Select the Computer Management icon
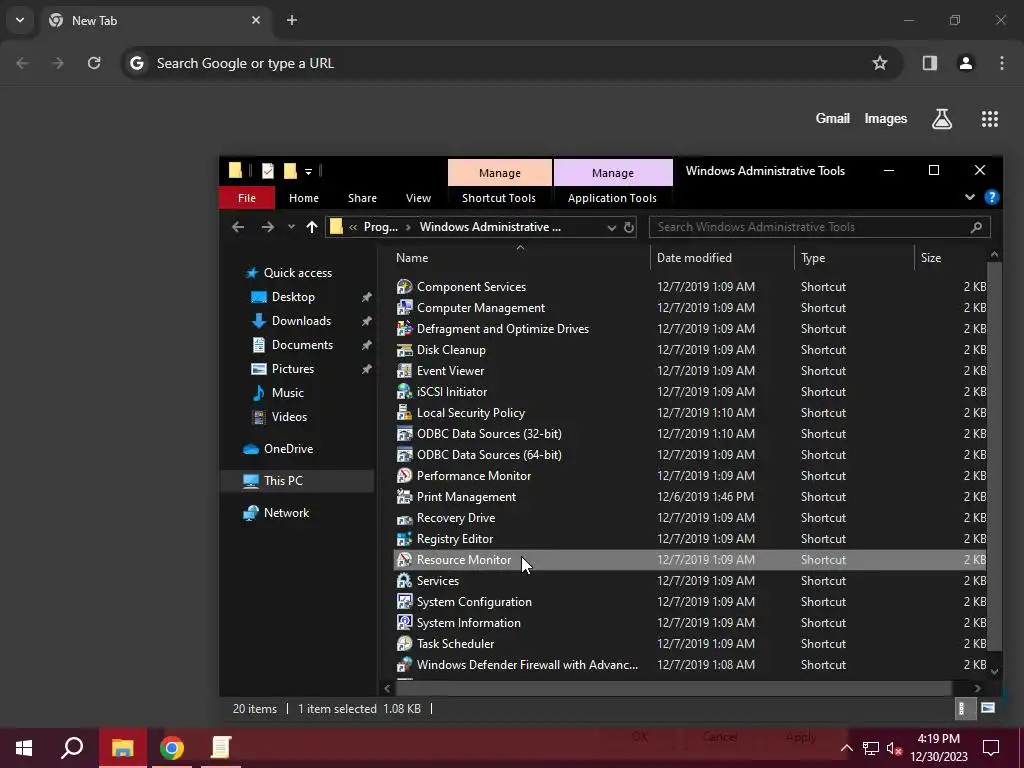This screenshot has height=768, width=1024. click(404, 308)
